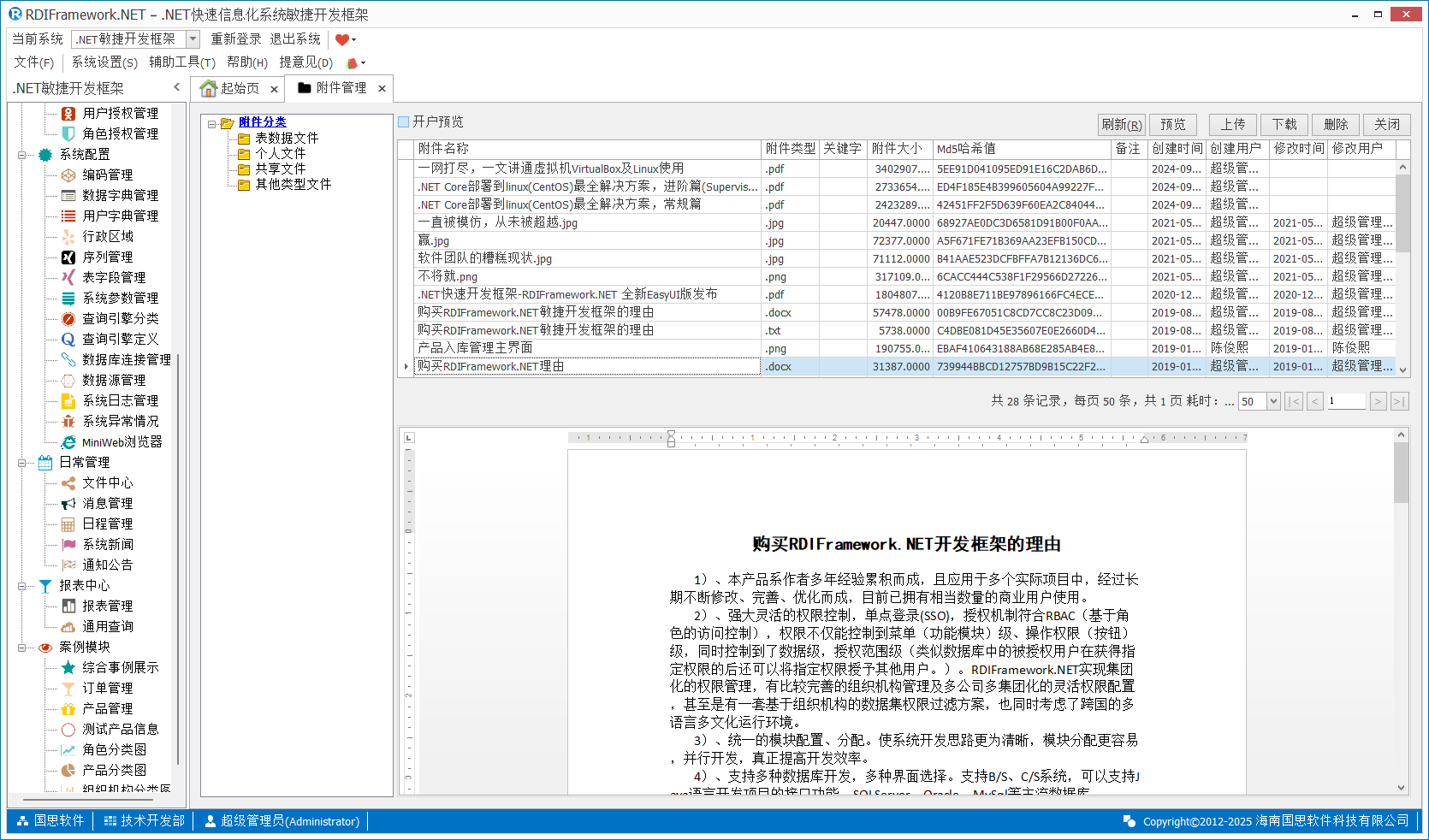The height and width of the screenshot is (840, 1429).
Task: Open the user authorization management icon
Action: (x=68, y=113)
